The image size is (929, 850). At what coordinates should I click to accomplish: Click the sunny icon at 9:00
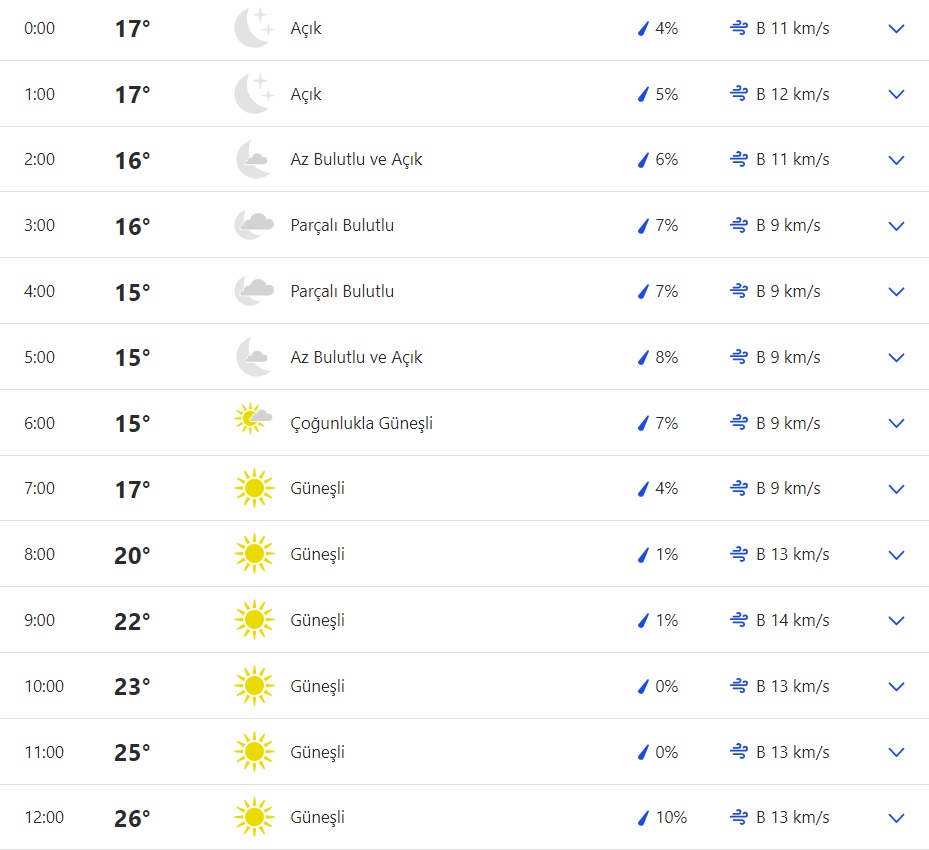pyautogui.click(x=253, y=620)
